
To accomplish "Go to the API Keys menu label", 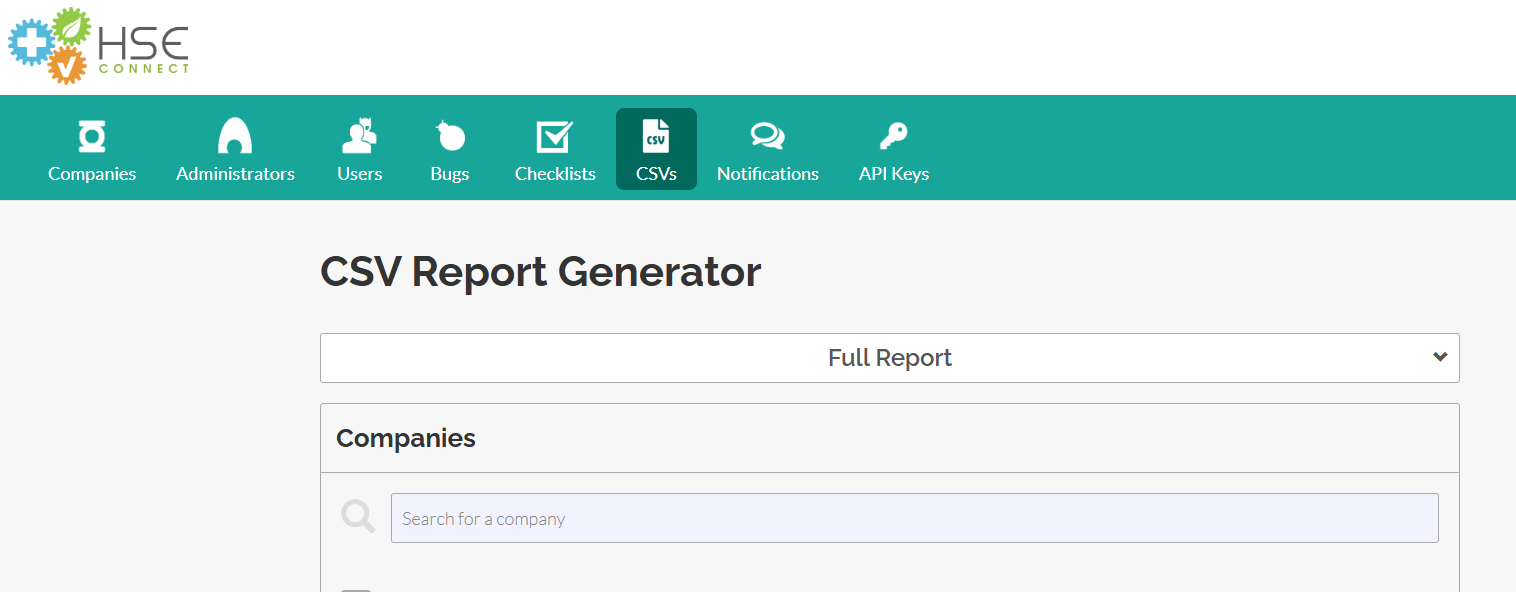I will [894, 174].
